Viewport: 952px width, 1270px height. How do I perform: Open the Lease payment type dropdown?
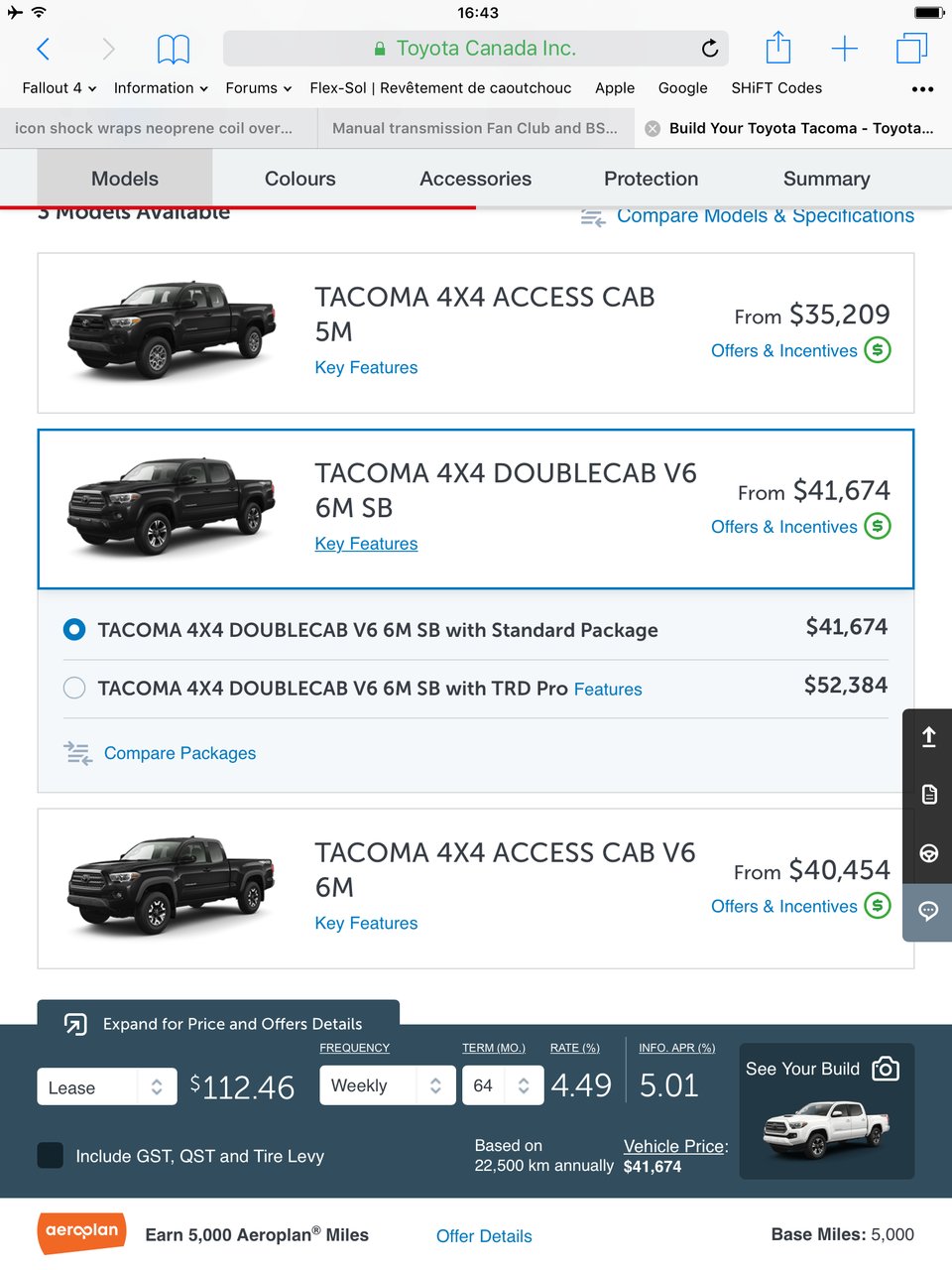[x=107, y=1086]
